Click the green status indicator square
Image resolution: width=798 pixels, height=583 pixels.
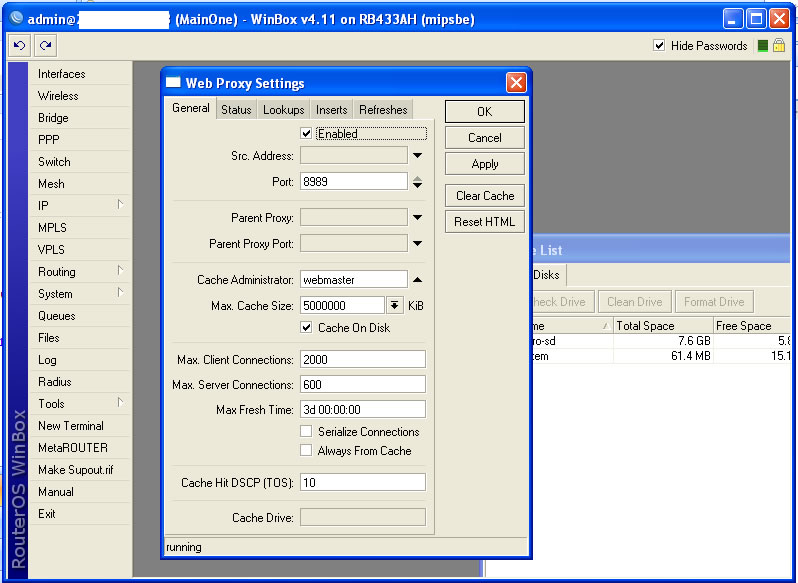(x=762, y=46)
